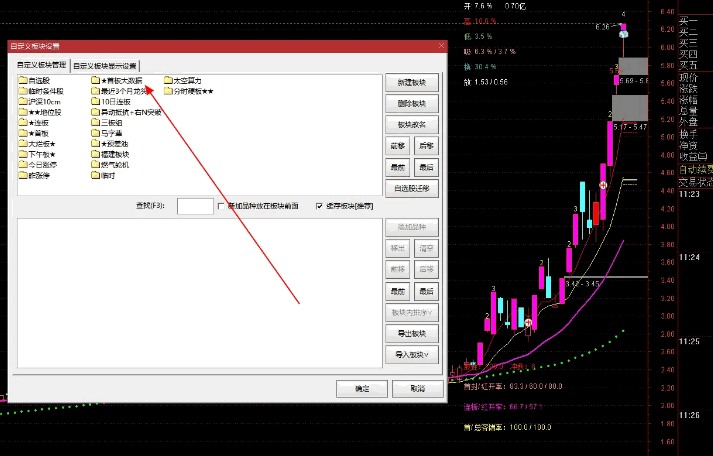Select the 下午板★ folder icon
The image size is (713, 456).
[23, 154]
